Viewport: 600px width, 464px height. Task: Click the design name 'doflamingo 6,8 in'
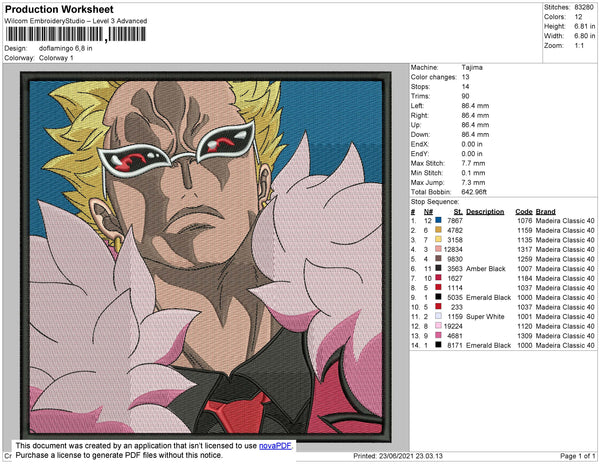65,49
